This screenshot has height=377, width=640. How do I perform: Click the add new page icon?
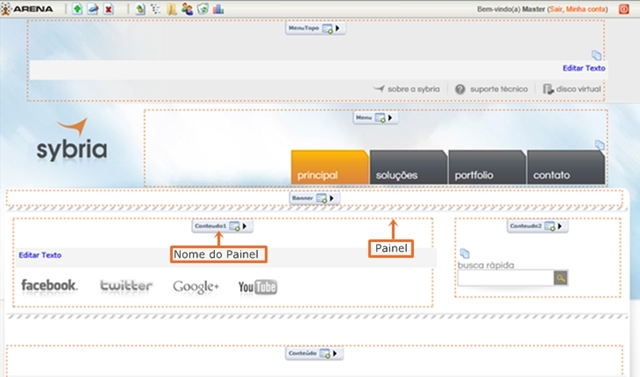[77, 9]
